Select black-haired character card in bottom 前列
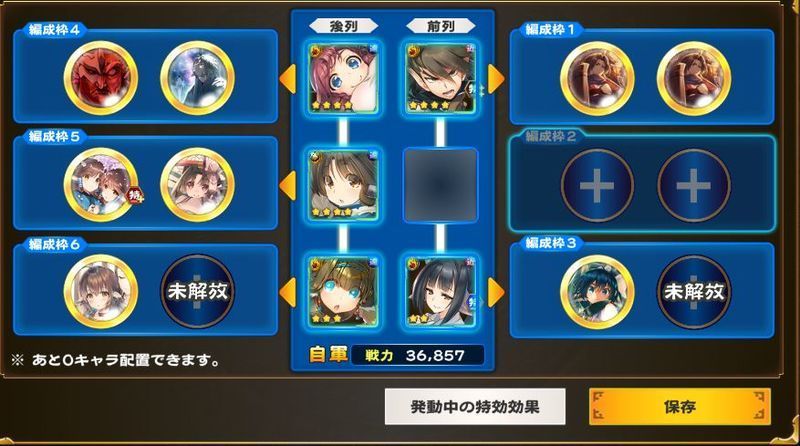Screen dimensions: 800x446 click(441, 291)
